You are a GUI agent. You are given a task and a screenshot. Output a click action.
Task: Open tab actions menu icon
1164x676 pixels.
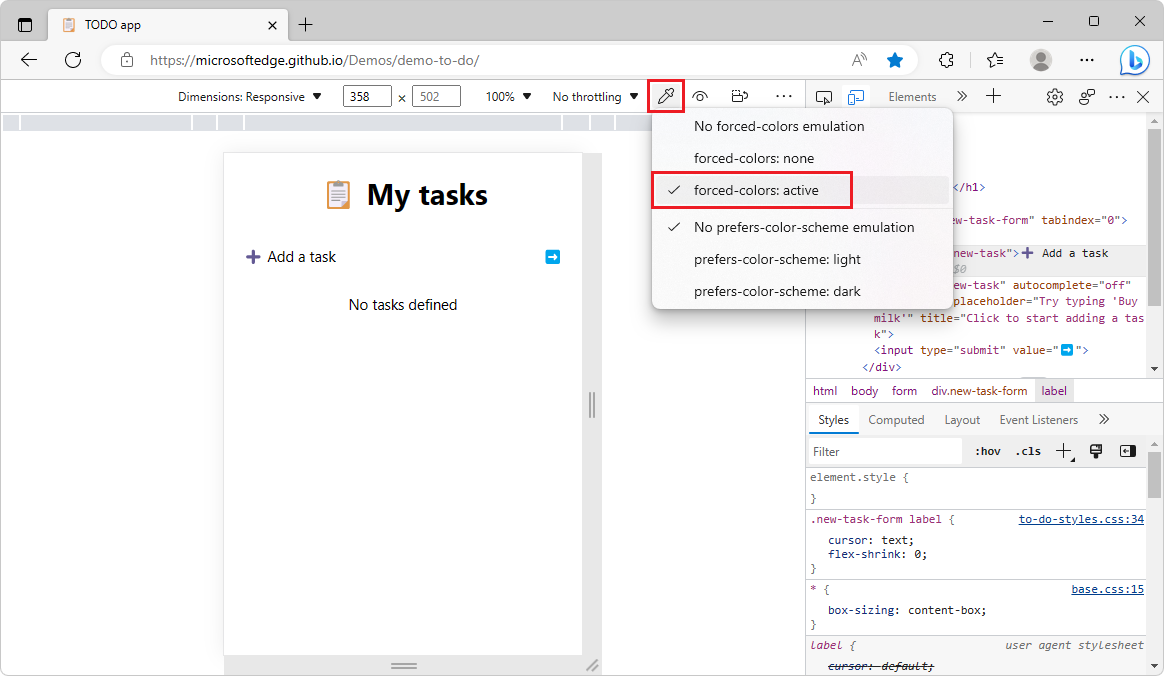(x=24, y=24)
